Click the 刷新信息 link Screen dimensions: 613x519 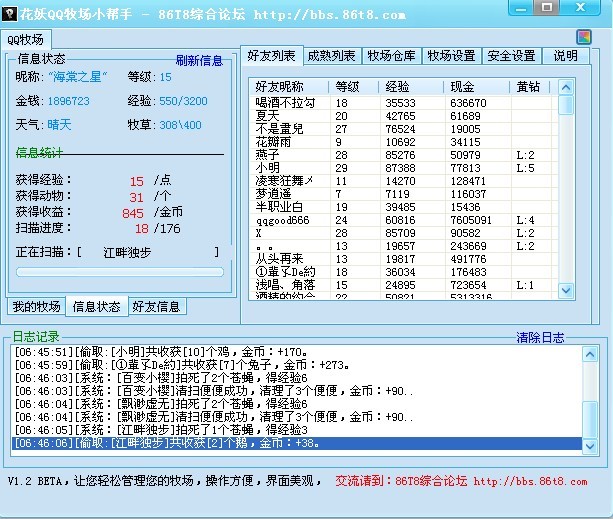(199, 61)
